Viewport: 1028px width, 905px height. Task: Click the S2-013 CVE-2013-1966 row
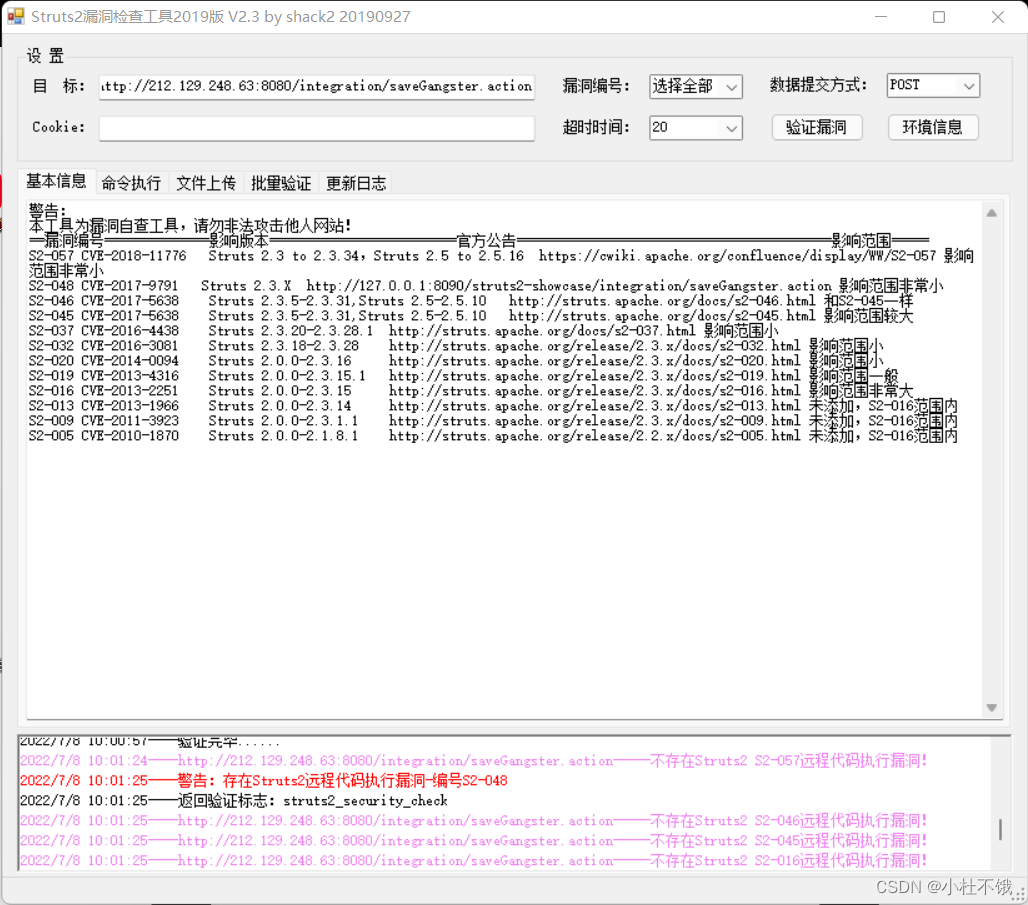pyautogui.click(x=493, y=406)
